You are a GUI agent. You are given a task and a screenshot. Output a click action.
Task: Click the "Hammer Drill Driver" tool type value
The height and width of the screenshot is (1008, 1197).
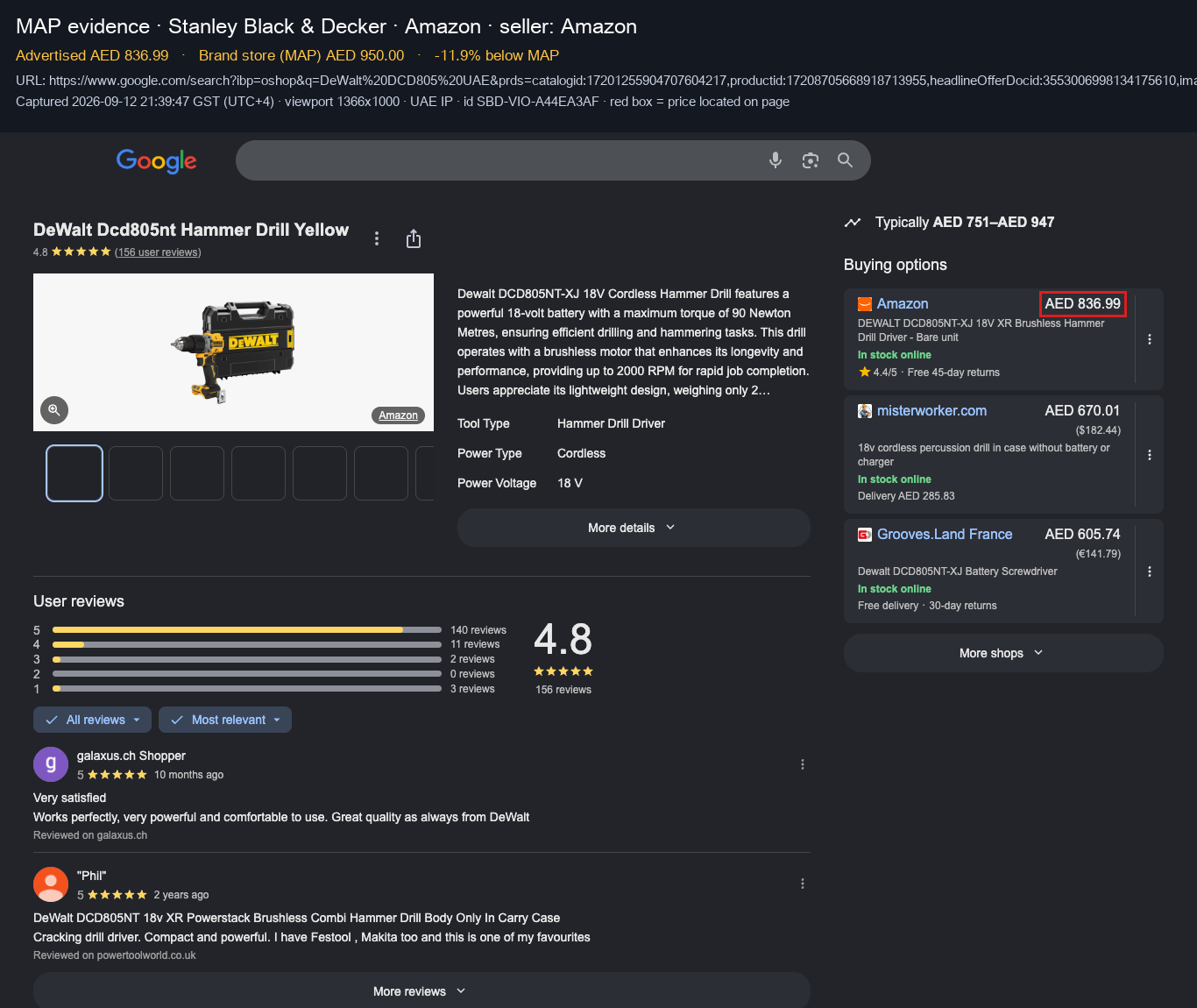pyautogui.click(x=611, y=423)
